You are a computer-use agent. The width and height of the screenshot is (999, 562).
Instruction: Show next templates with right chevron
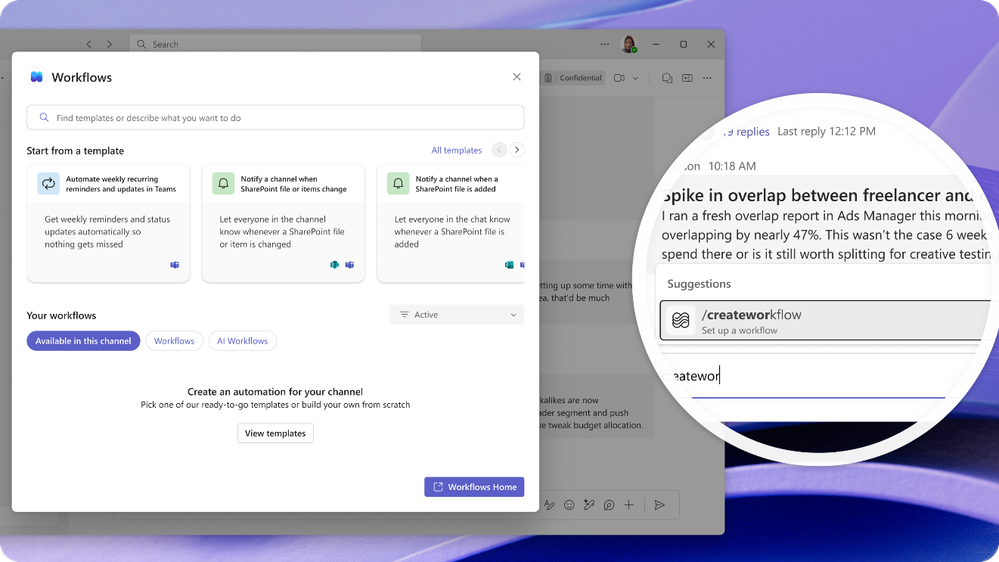click(x=517, y=150)
